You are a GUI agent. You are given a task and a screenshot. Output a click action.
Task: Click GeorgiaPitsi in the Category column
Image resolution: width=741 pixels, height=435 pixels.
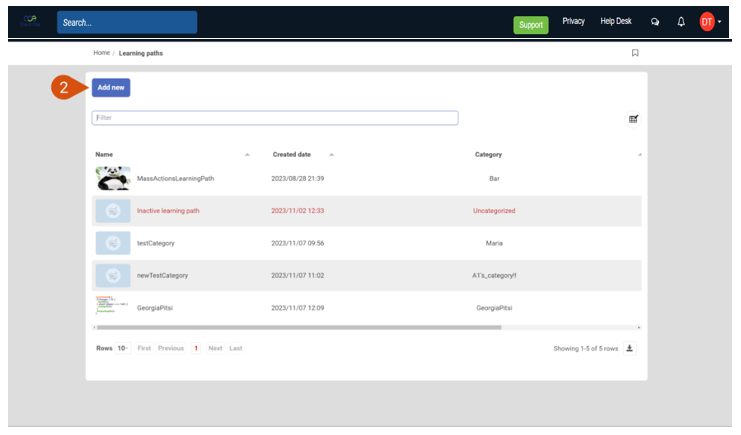pos(494,308)
